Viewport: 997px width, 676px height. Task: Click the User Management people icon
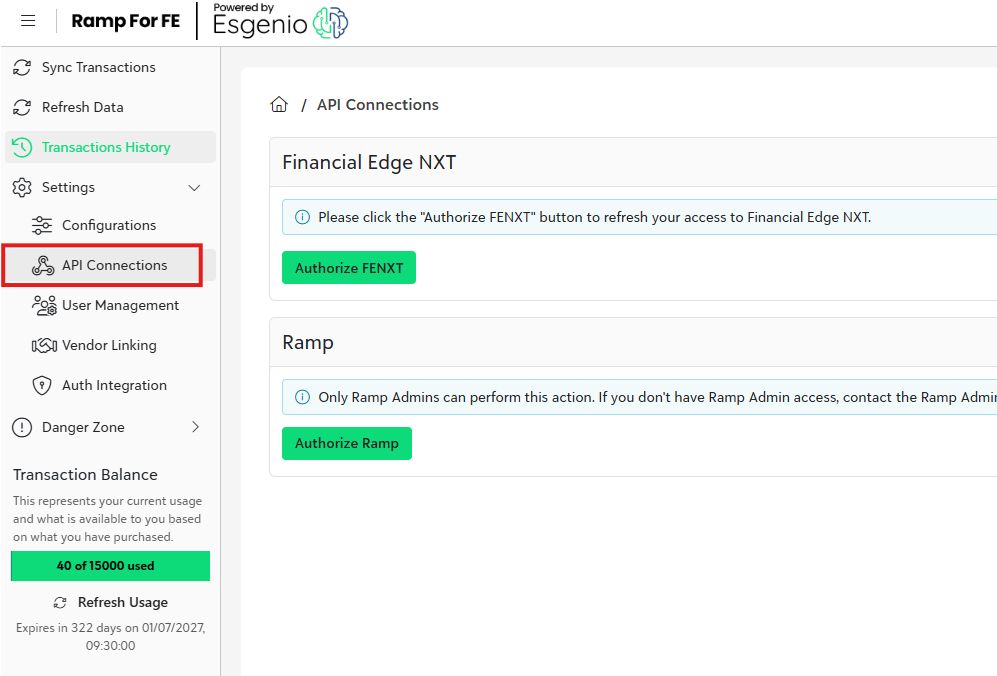tap(44, 305)
